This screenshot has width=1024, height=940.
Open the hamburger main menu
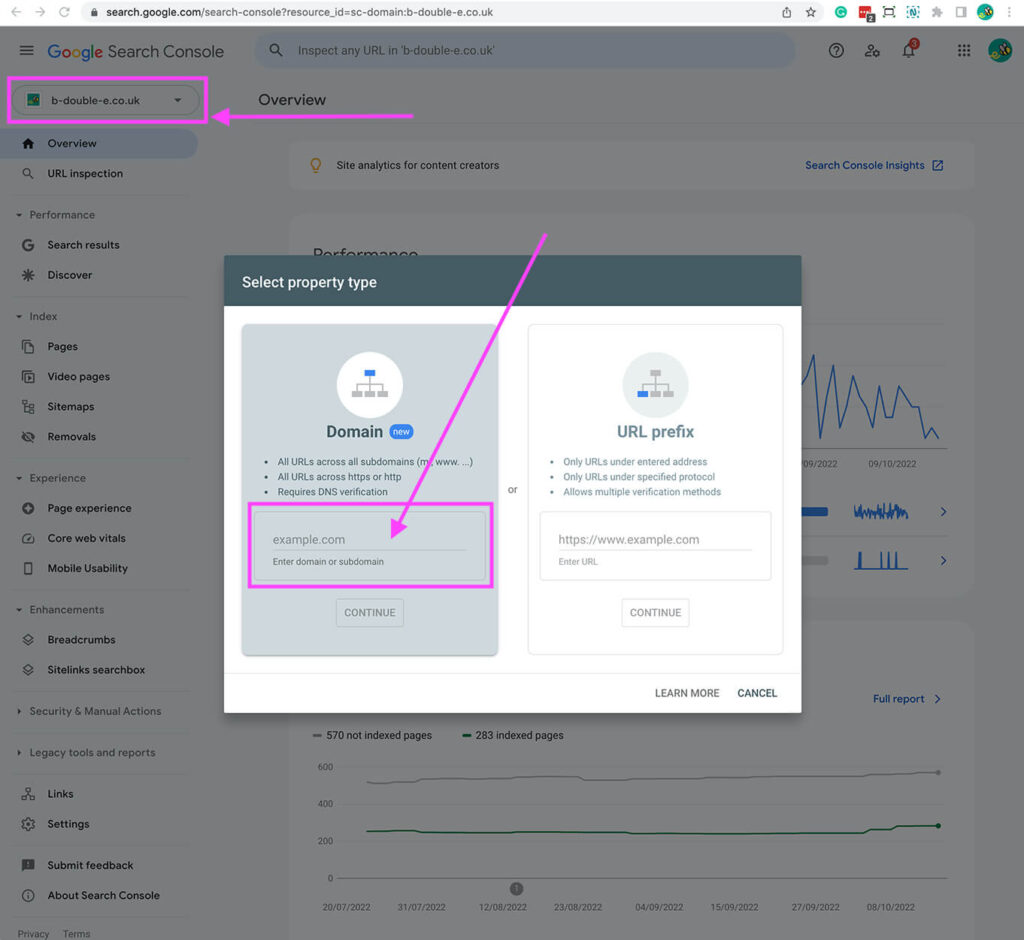[x=27, y=51]
